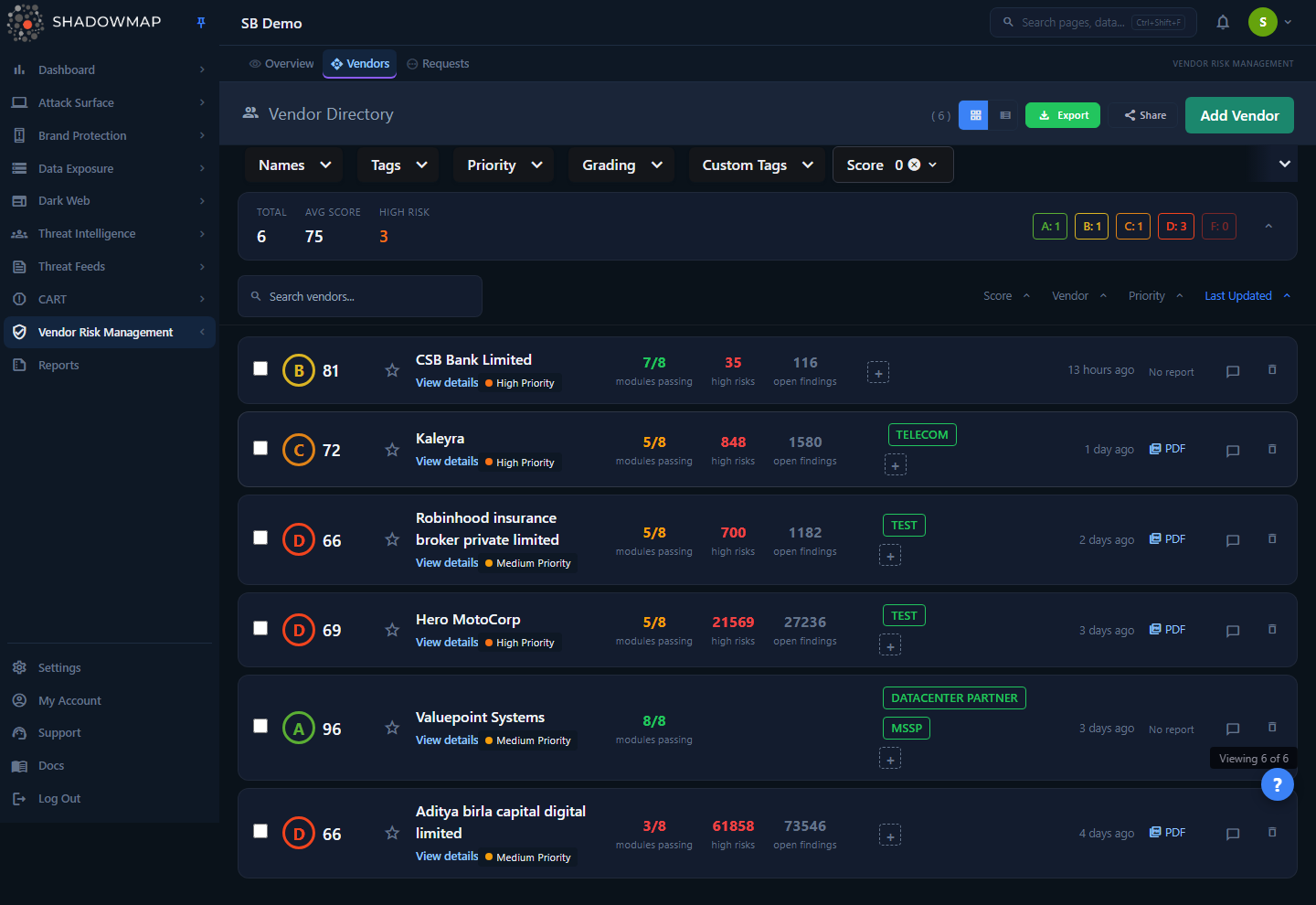
Task: Add a tag to Aditya birla capital digital
Action: pyautogui.click(x=890, y=836)
